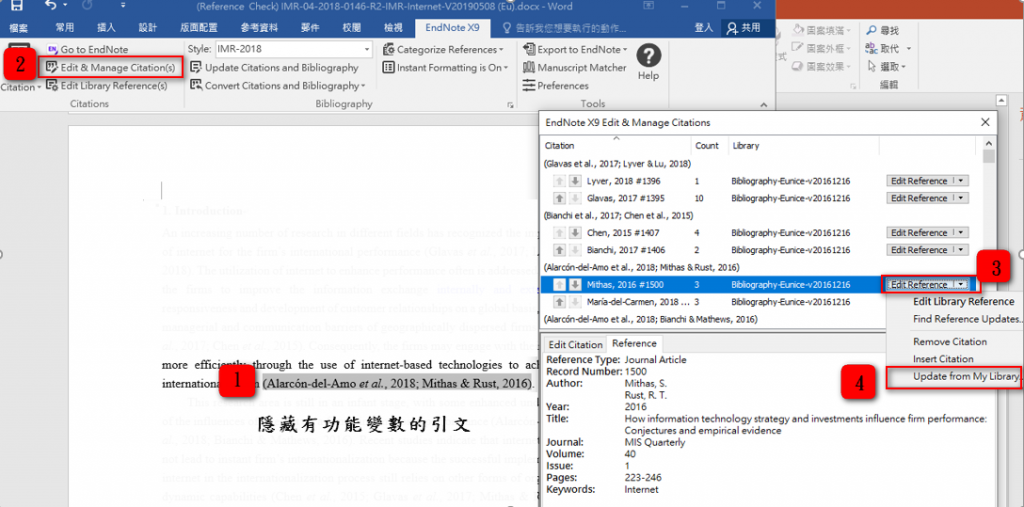The image size is (1024, 507).
Task: Move Chen, 2015 #1407 down with arrow
Action: tap(575, 233)
